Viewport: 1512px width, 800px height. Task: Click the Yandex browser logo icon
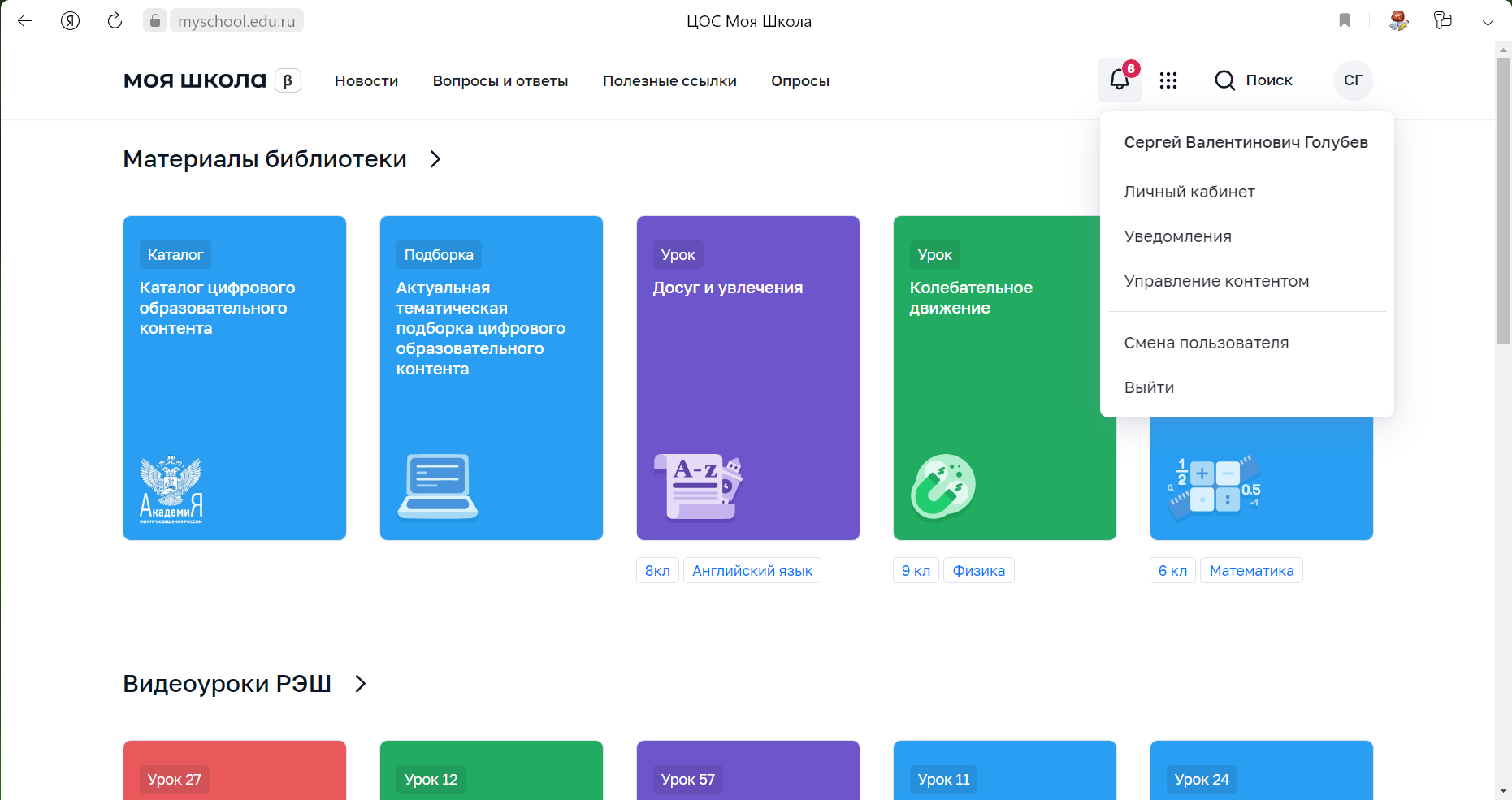click(x=71, y=21)
